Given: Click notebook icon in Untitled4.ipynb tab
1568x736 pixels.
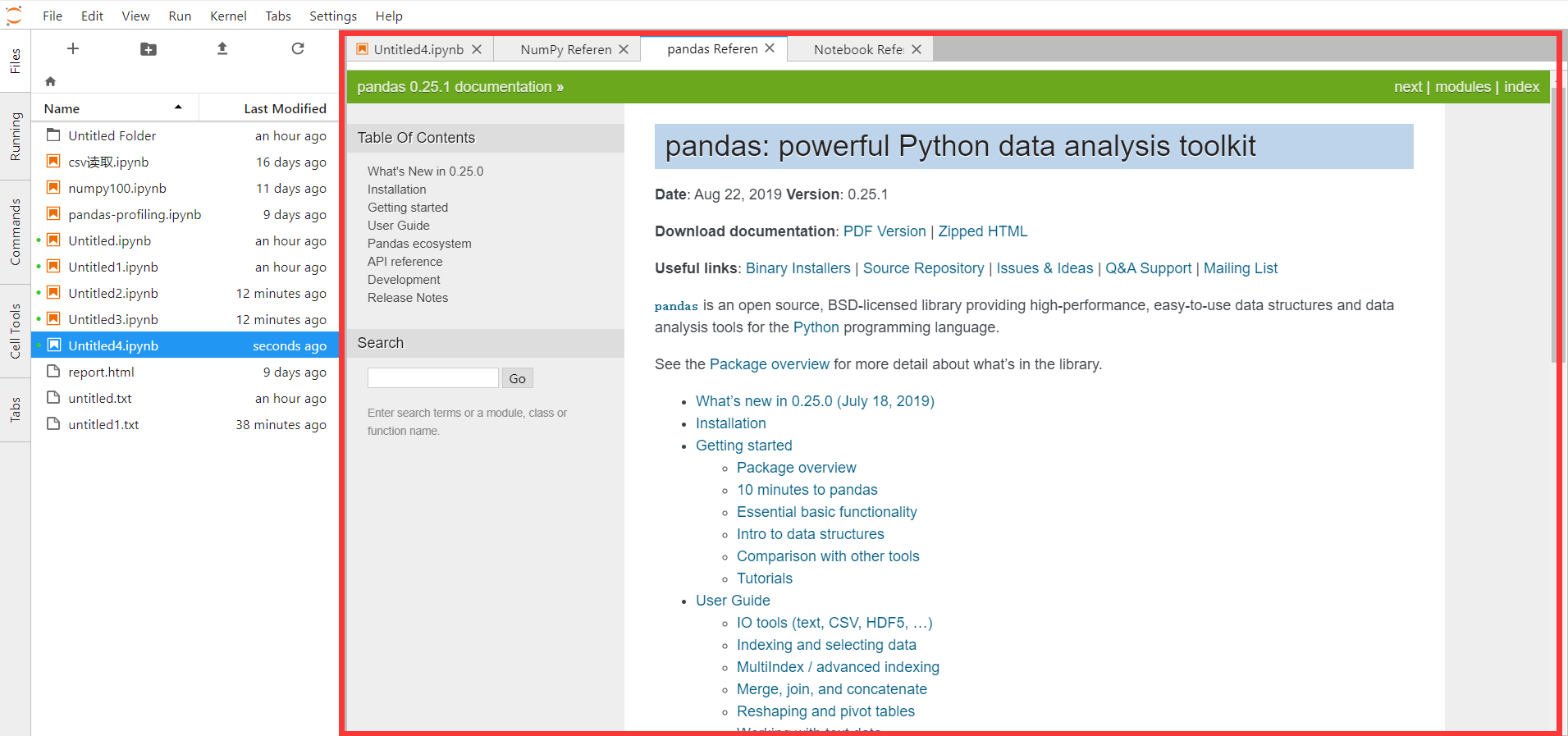Looking at the screenshot, I should tap(363, 49).
